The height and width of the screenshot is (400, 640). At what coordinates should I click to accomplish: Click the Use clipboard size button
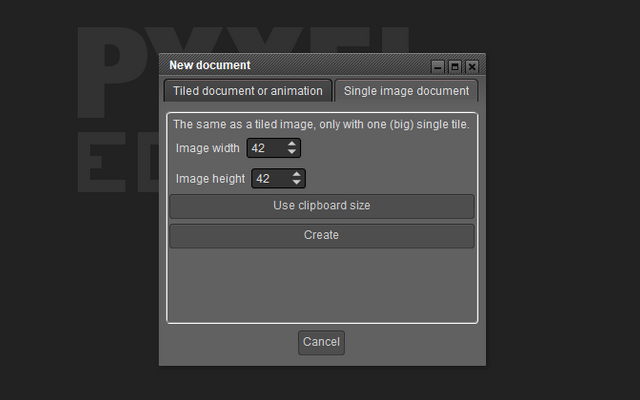point(322,206)
